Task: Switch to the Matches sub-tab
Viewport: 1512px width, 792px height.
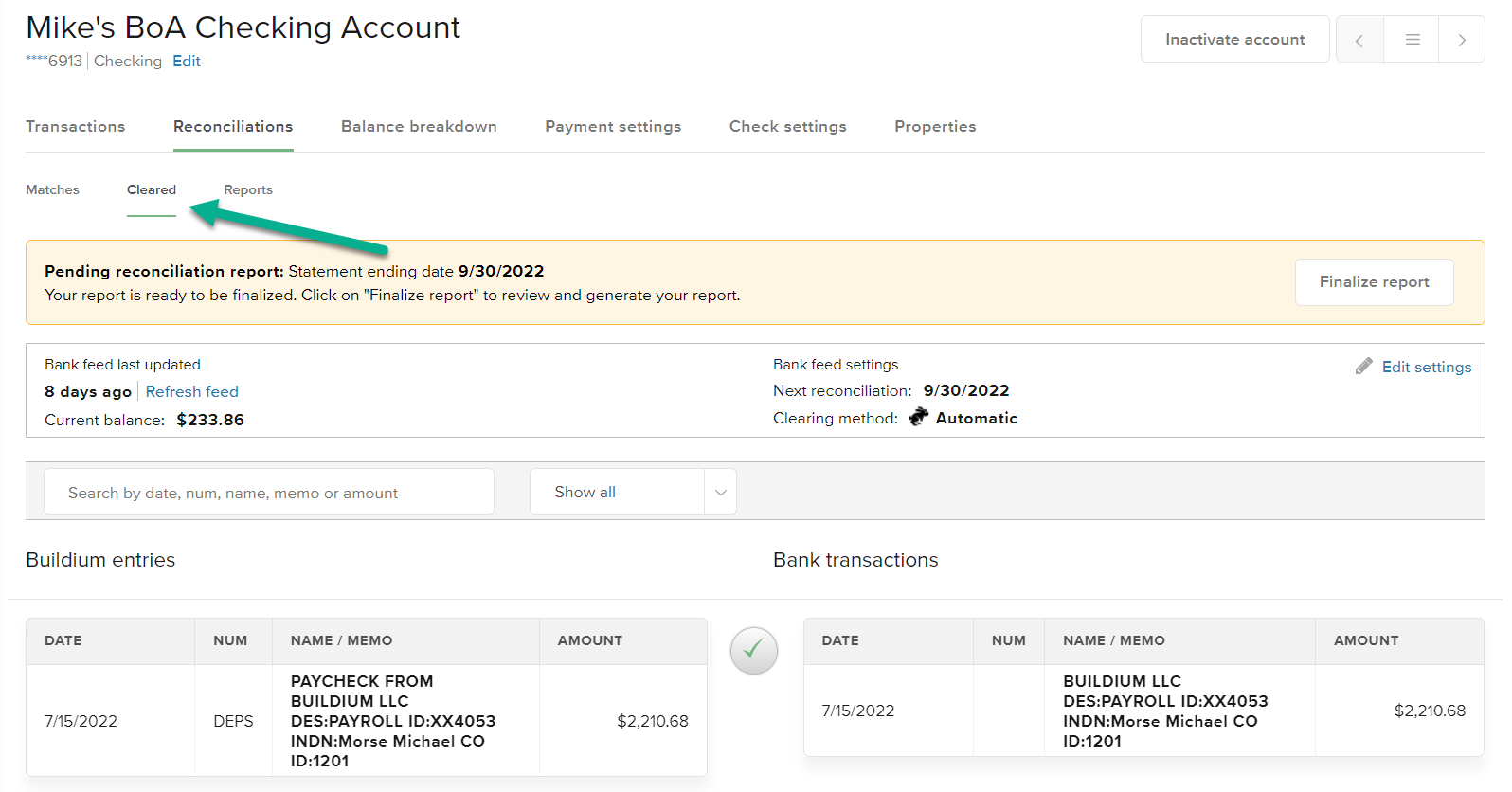Action: (53, 189)
